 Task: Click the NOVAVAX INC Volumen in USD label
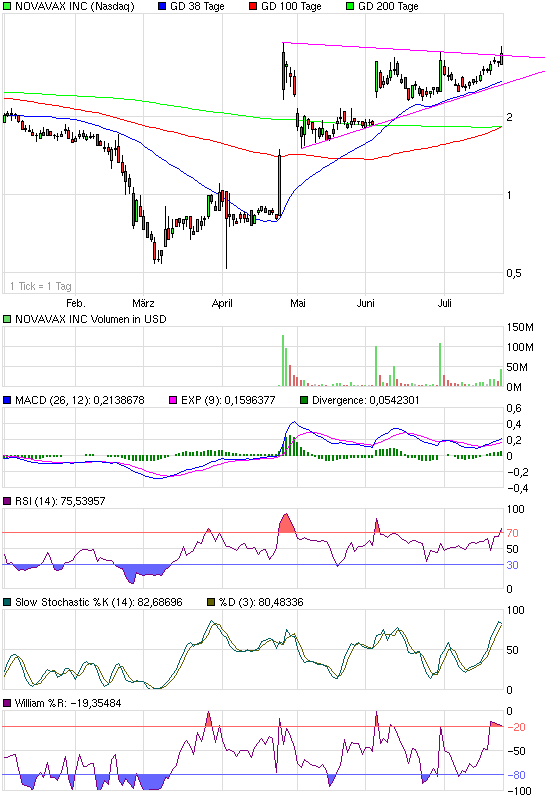click(x=91, y=319)
